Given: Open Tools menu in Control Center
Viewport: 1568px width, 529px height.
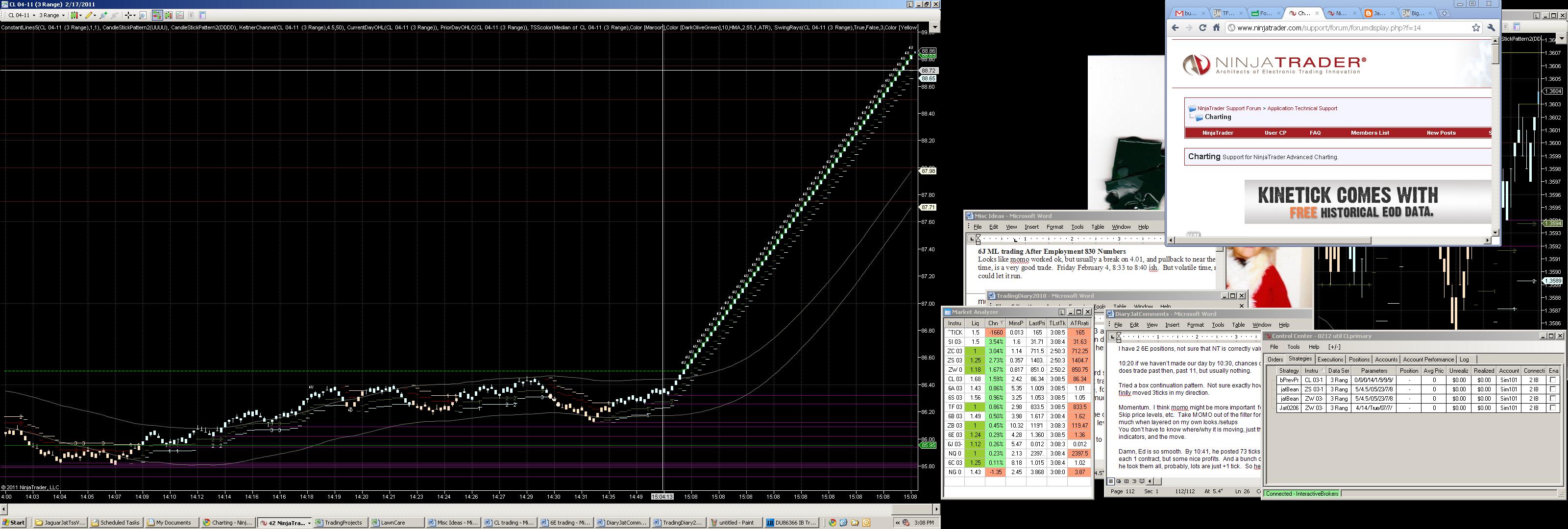Looking at the screenshot, I should coord(1294,347).
